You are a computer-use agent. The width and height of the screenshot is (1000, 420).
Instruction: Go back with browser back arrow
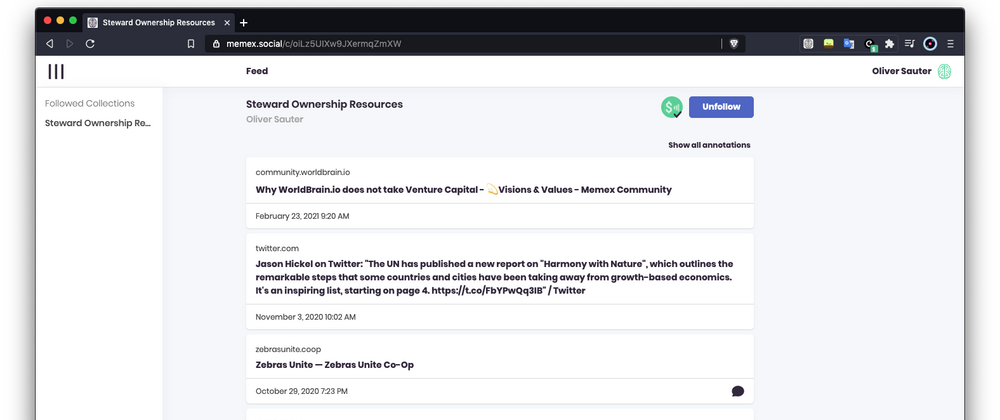(x=50, y=44)
